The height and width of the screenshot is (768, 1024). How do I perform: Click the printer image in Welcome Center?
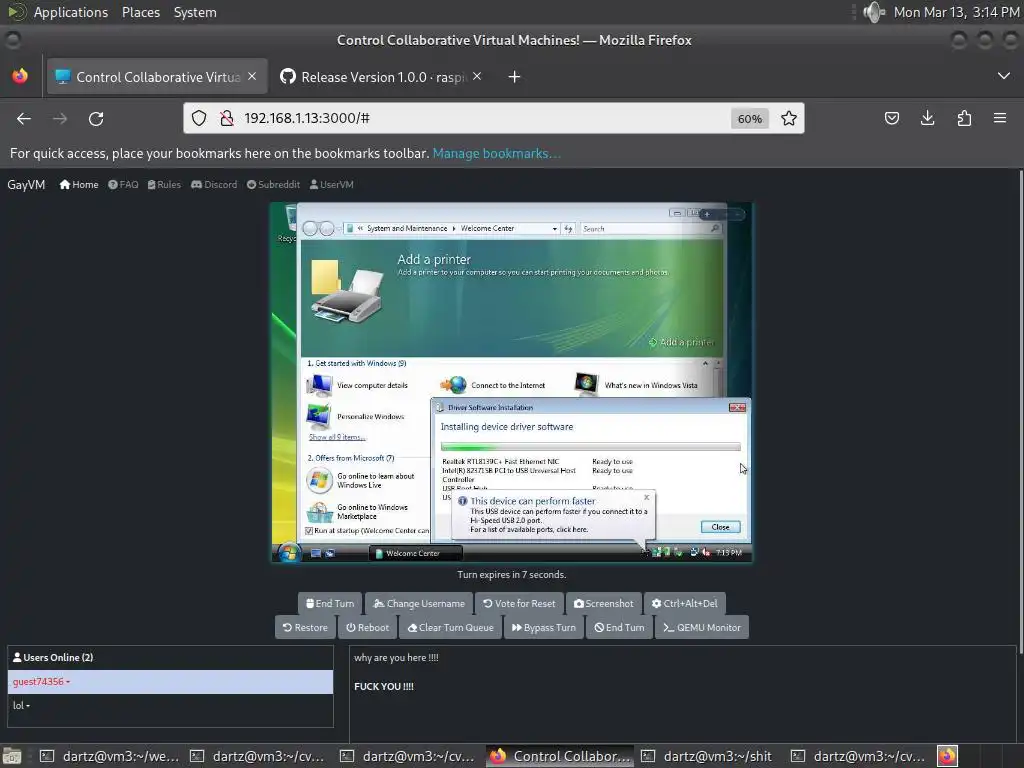pos(347,293)
